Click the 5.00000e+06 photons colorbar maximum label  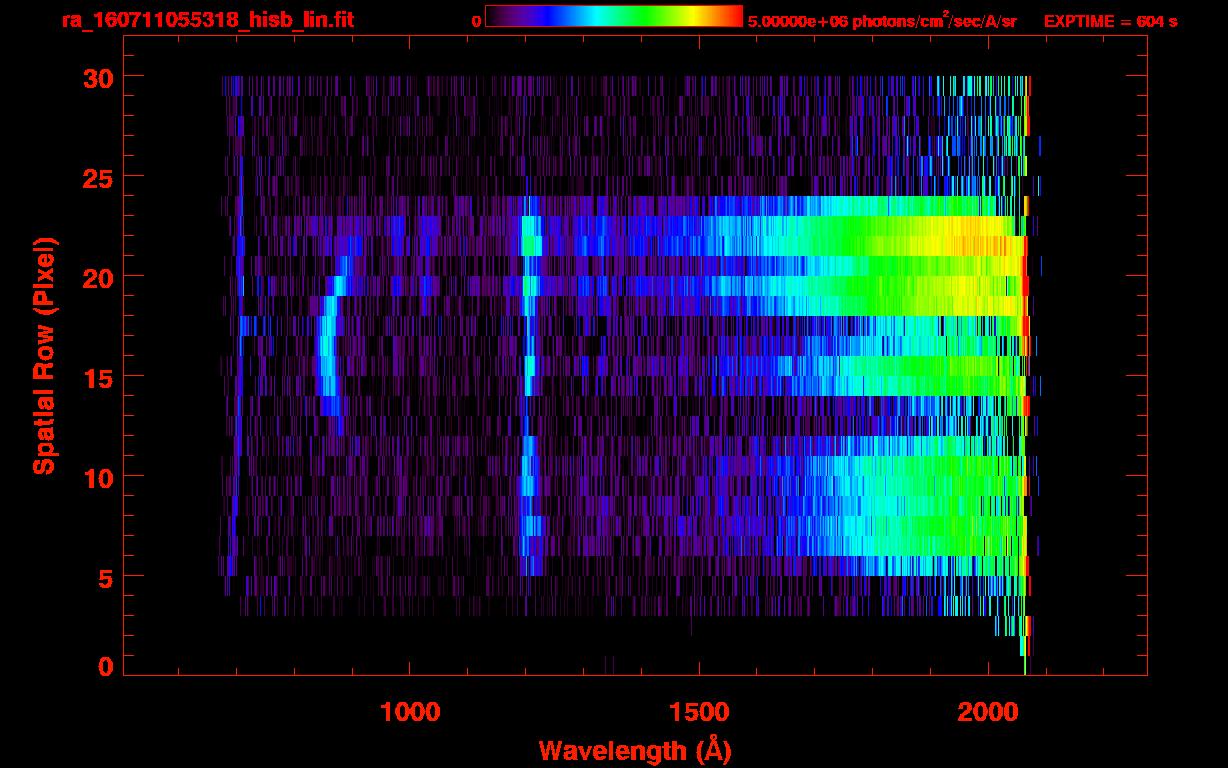click(881, 21)
